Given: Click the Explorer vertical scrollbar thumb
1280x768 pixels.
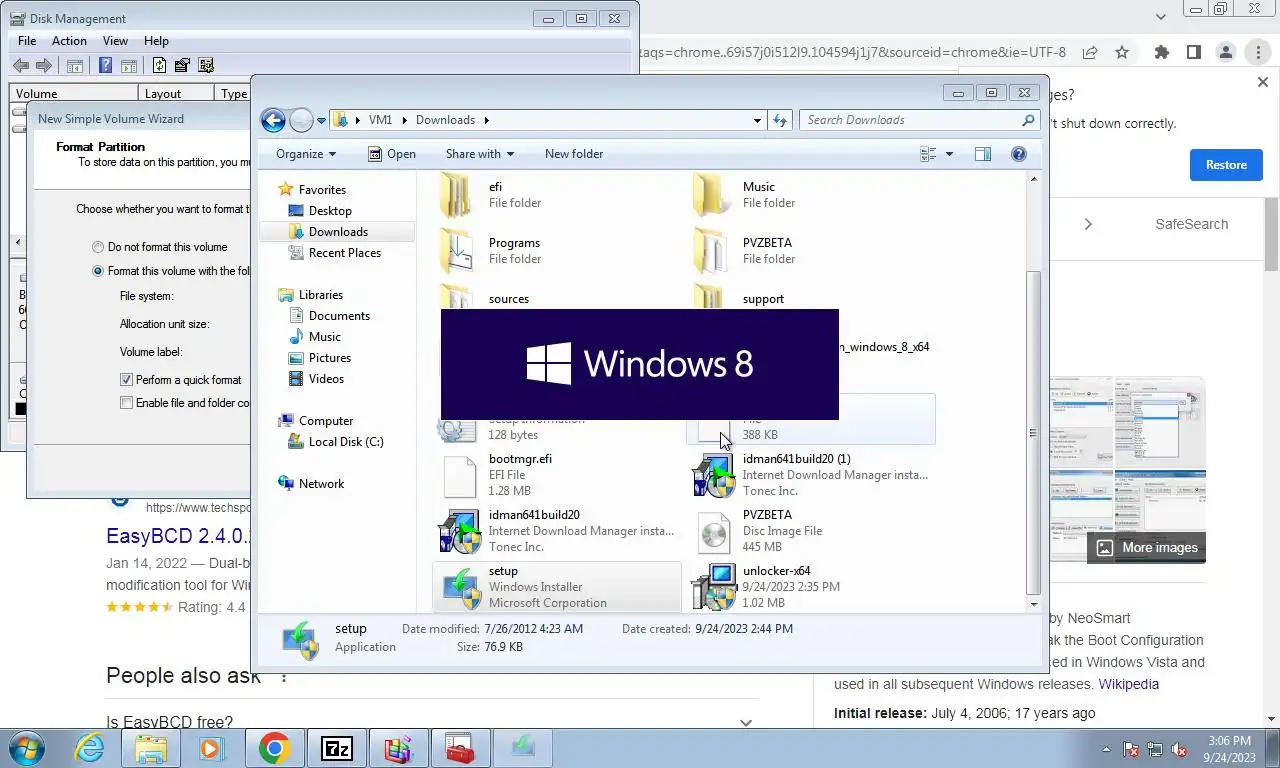Looking at the screenshot, I should click(x=1034, y=432).
